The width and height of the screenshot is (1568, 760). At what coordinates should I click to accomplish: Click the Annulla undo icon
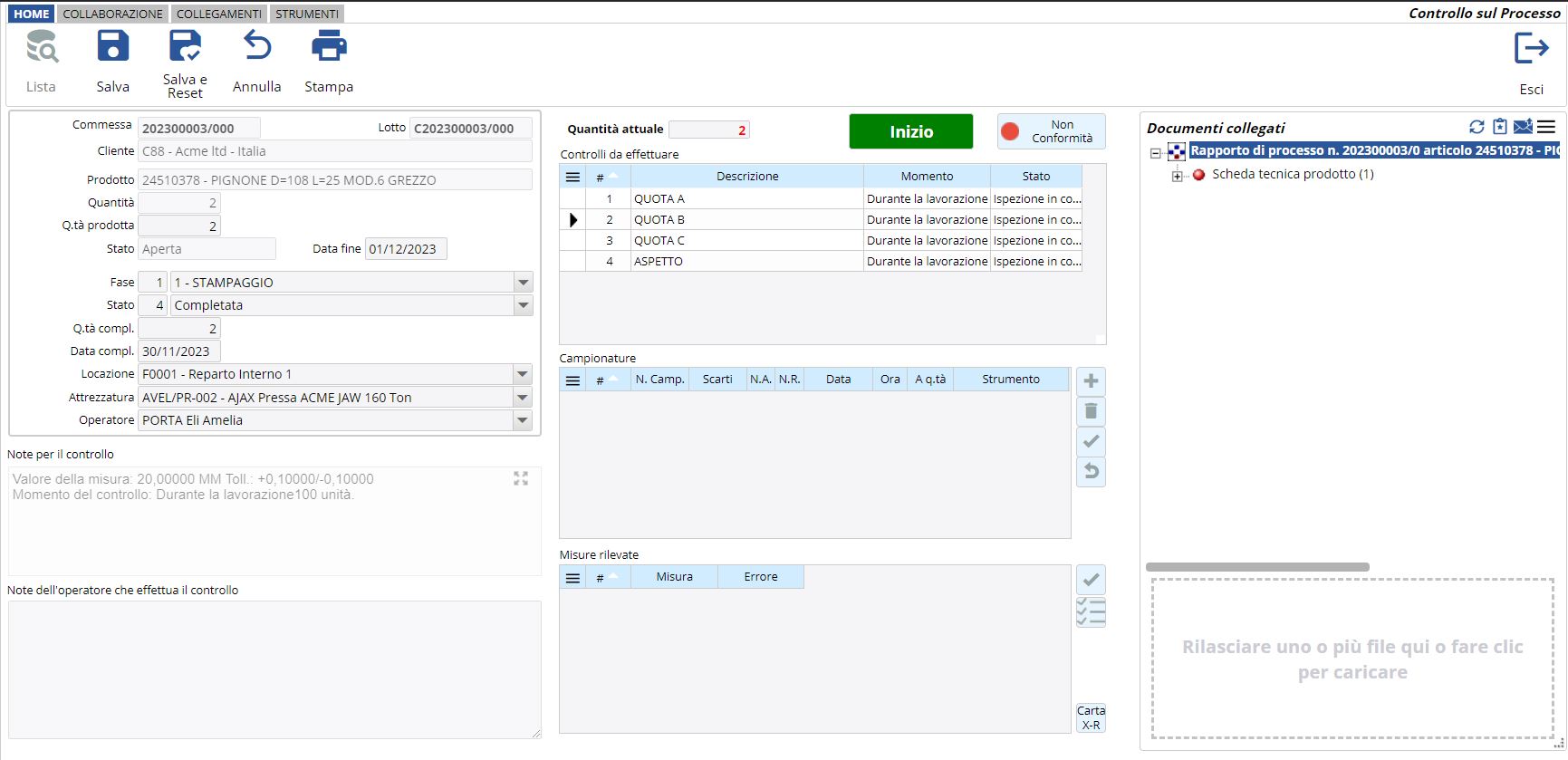coord(257,46)
